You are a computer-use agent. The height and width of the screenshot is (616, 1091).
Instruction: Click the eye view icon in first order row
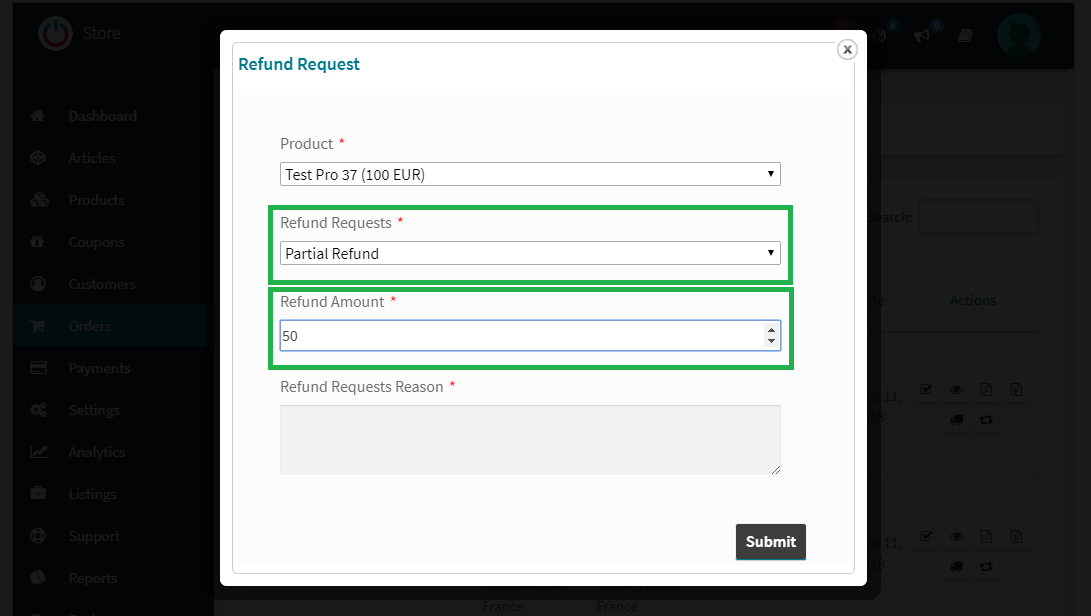tap(957, 390)
